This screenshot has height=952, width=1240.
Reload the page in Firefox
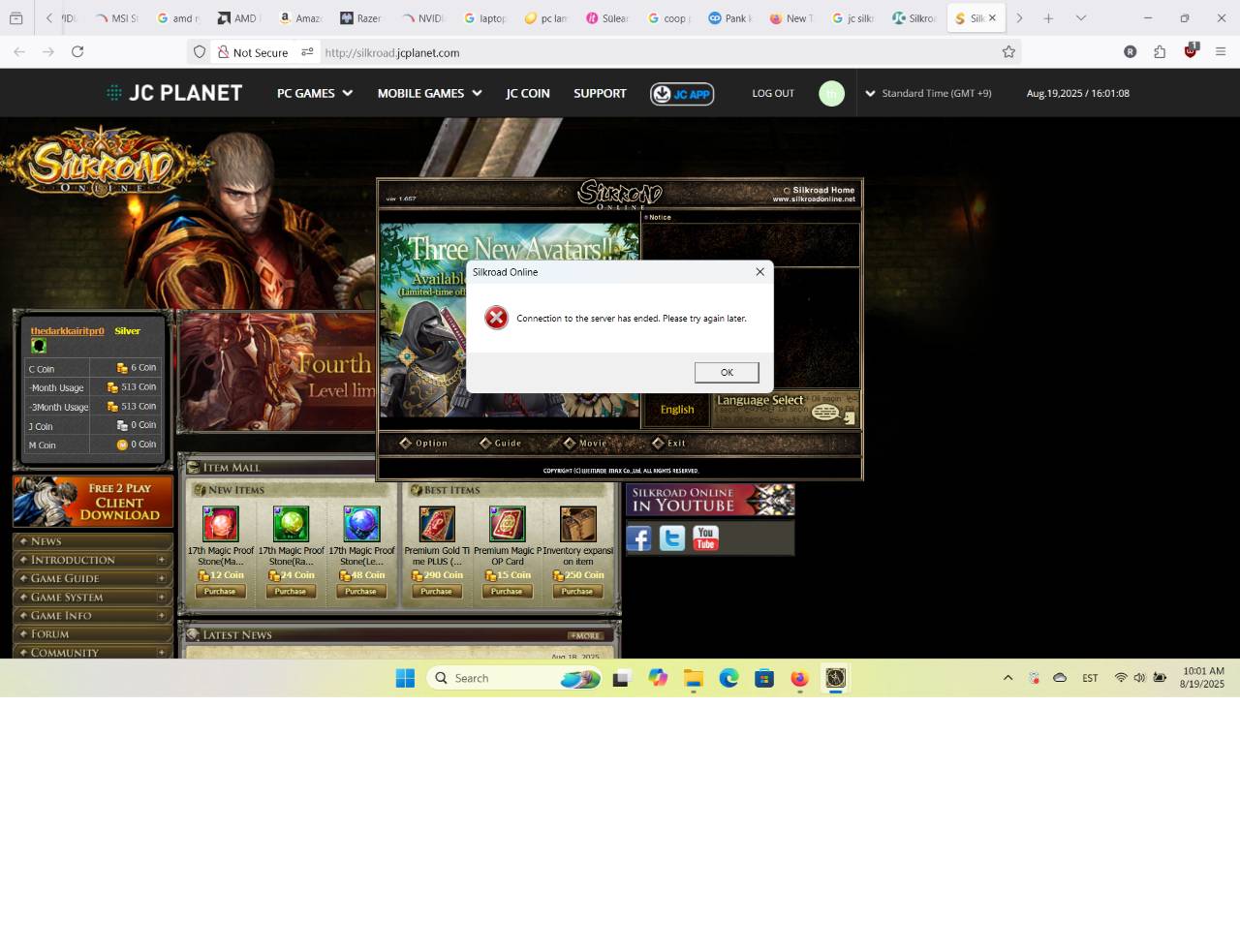(77, 52)
